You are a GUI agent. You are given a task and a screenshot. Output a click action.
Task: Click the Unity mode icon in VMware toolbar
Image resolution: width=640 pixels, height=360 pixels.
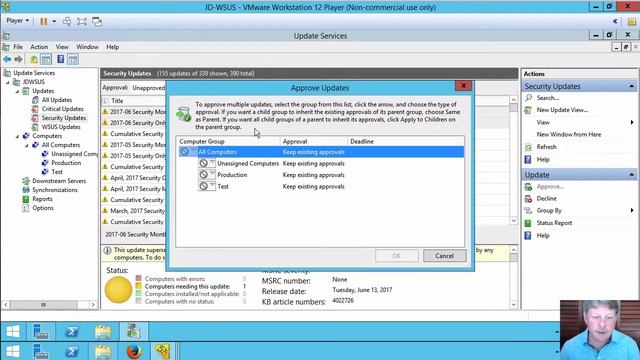click(97, 21)
